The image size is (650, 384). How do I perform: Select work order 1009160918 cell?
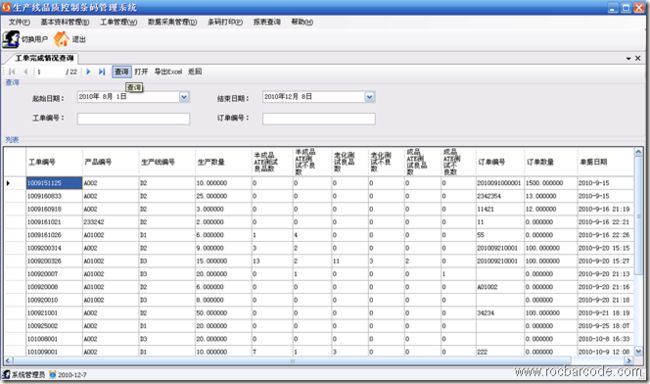tap(54, 209)
